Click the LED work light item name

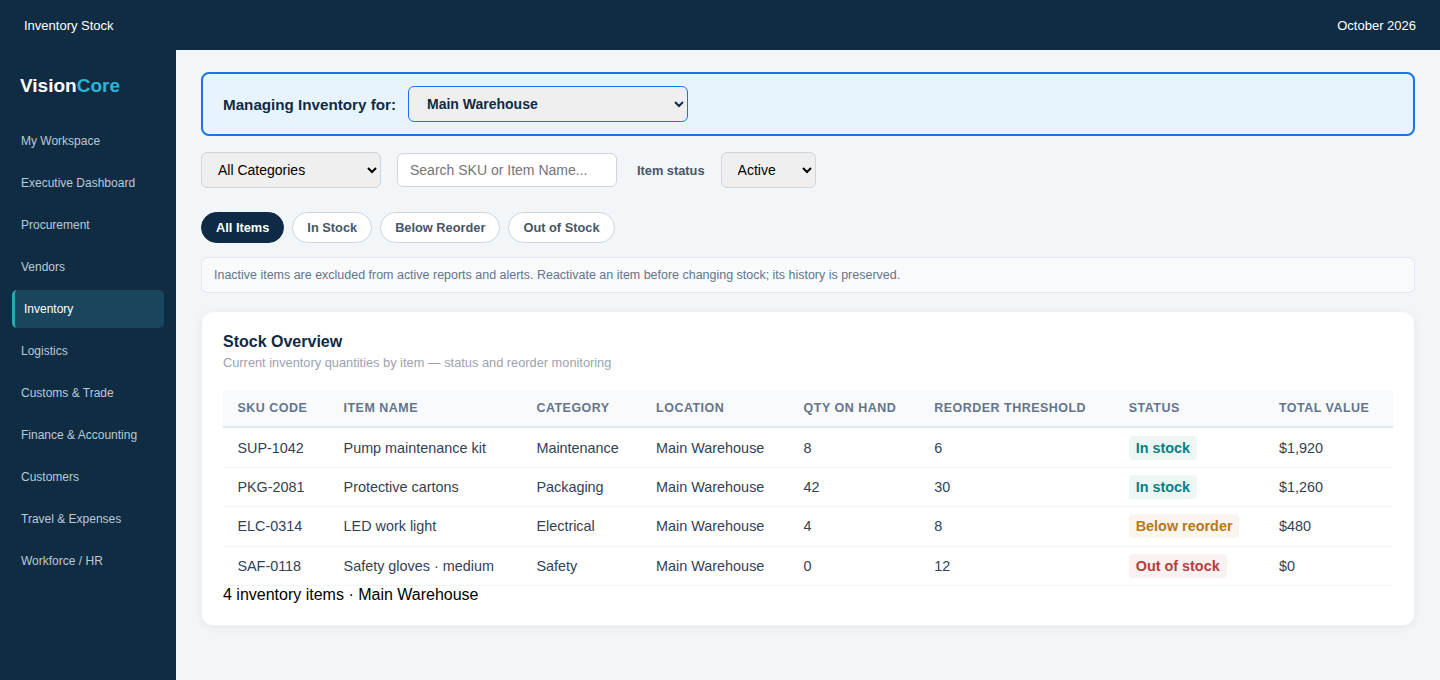(390, 526)
